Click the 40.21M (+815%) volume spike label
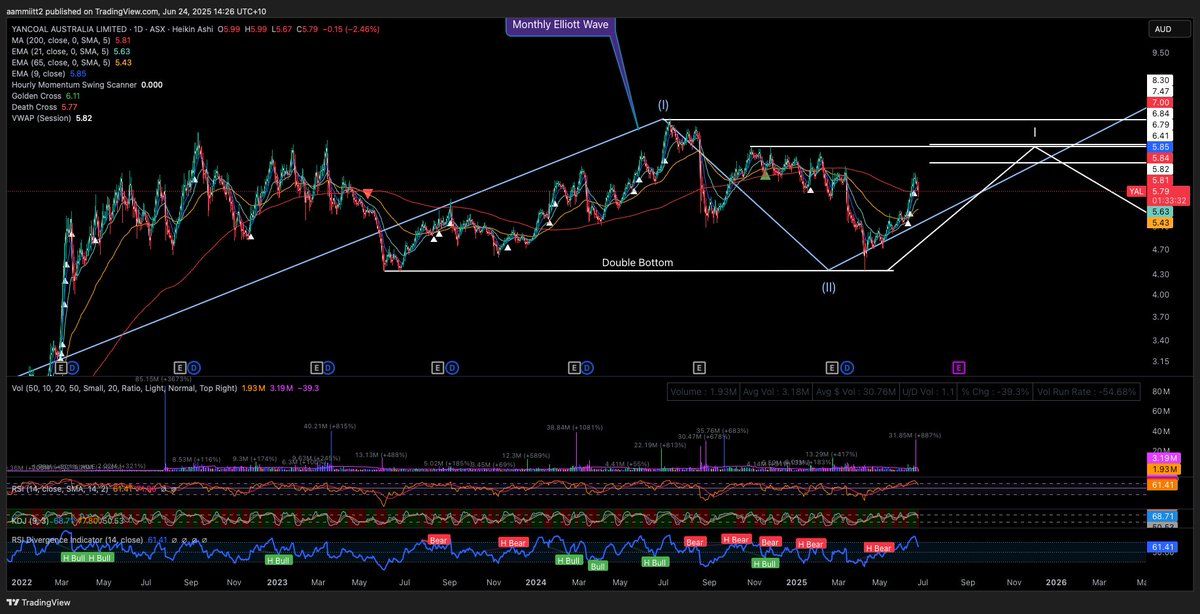The height and width of the screenshot is (614, 1200). 330,425
